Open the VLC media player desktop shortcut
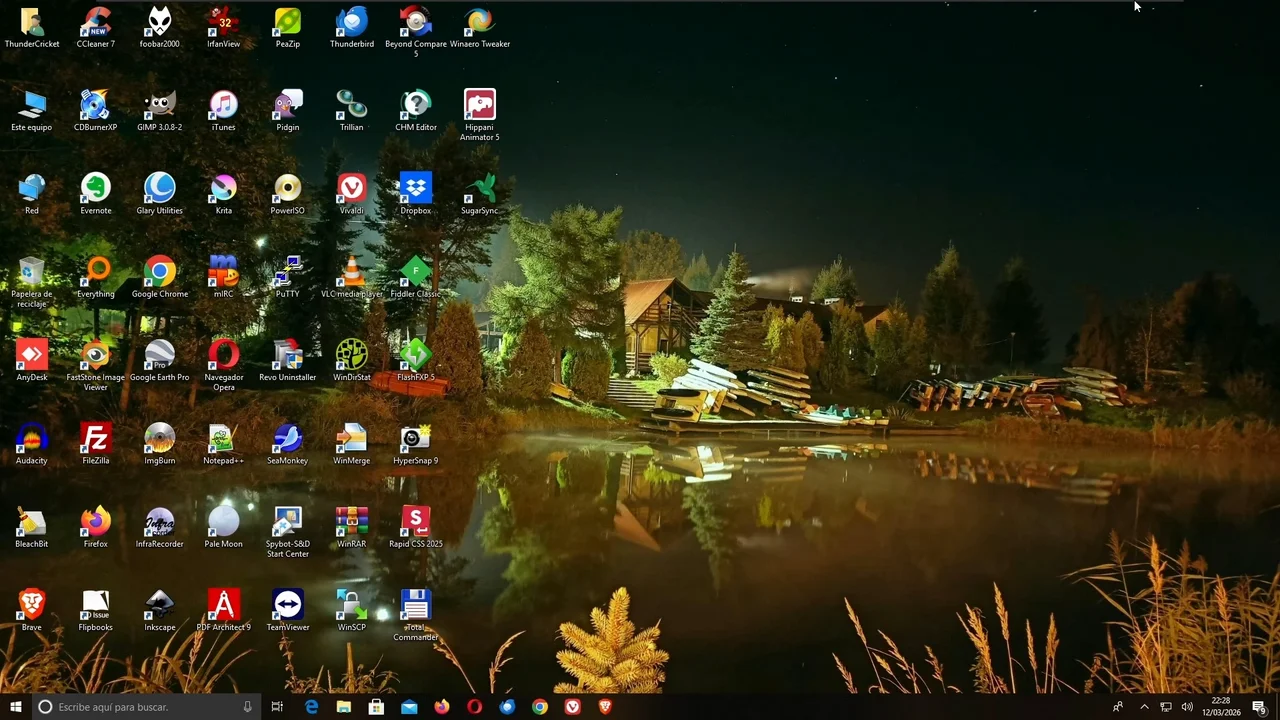 pyautogui.click(x=352, y=272)
